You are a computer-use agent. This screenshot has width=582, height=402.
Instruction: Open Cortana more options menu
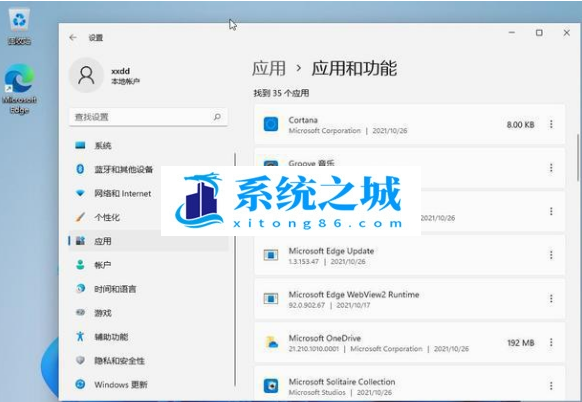(x=551, y=124)
